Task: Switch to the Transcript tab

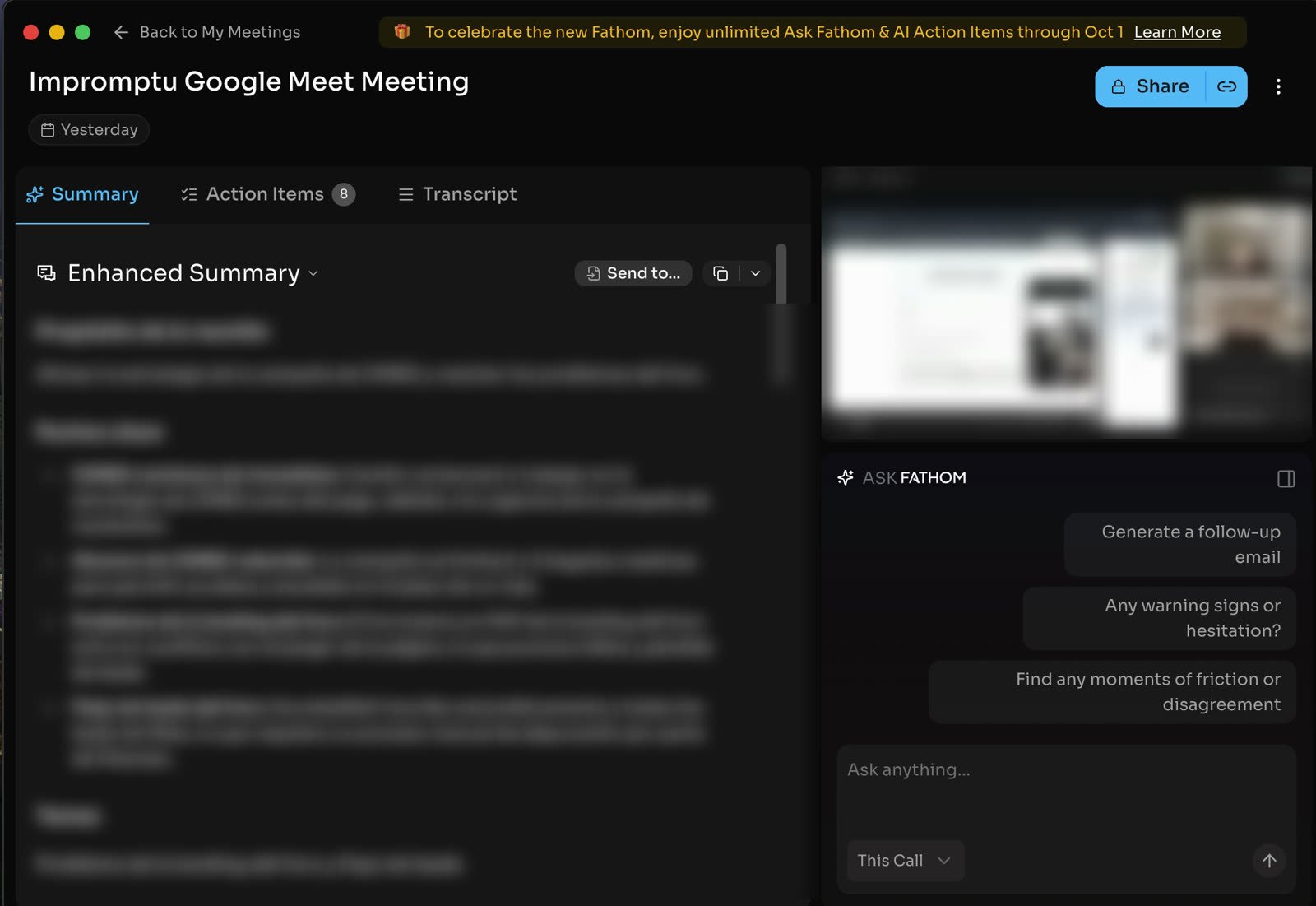Action: (457, 194)
